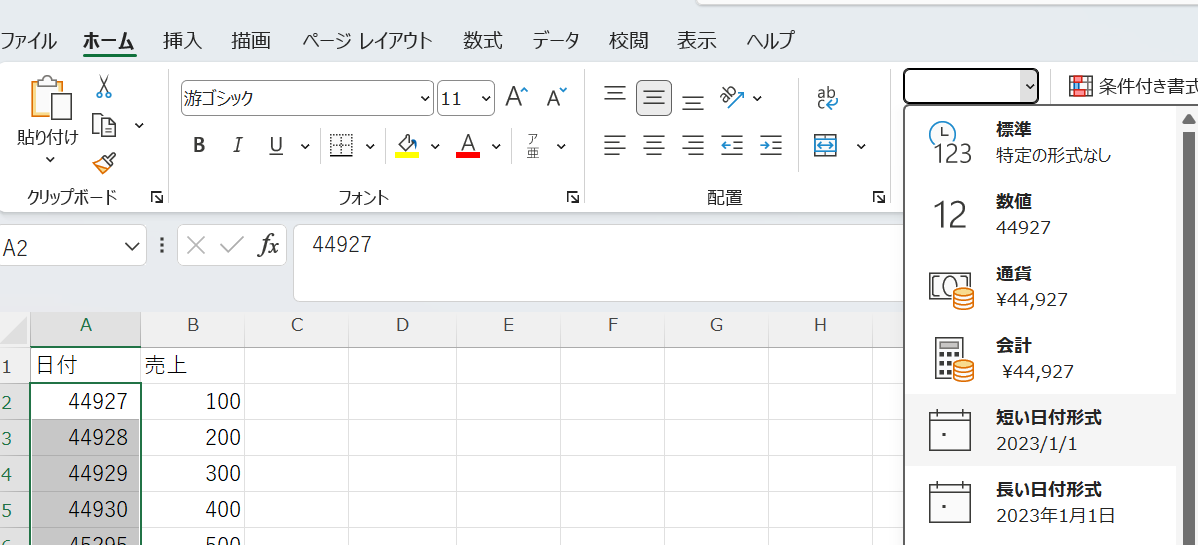
Task: Click the wrap text icon
Action: (x=827, y=98)
